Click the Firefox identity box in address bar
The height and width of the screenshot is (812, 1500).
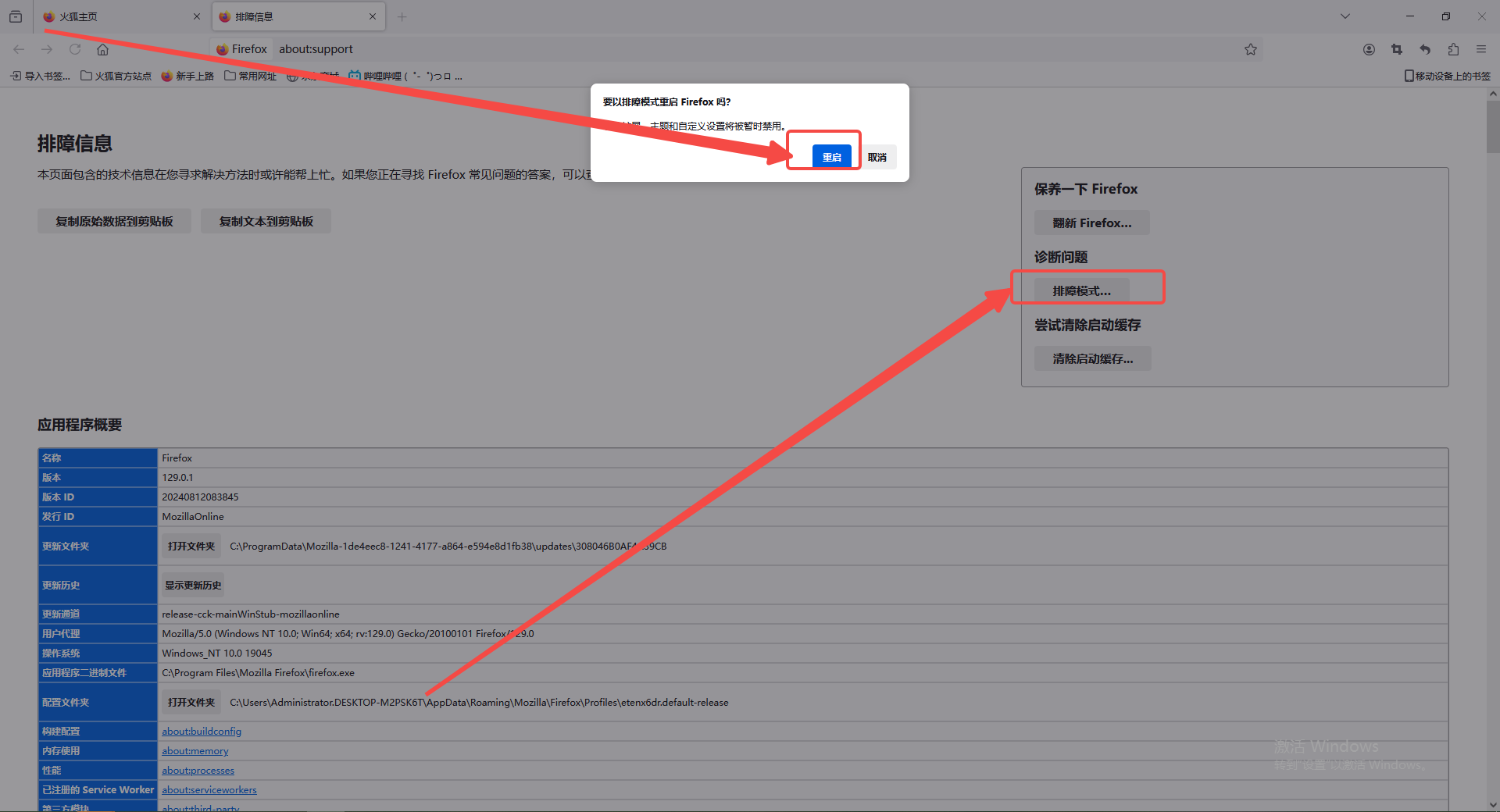pyautogui.click(x=241, y=49)
